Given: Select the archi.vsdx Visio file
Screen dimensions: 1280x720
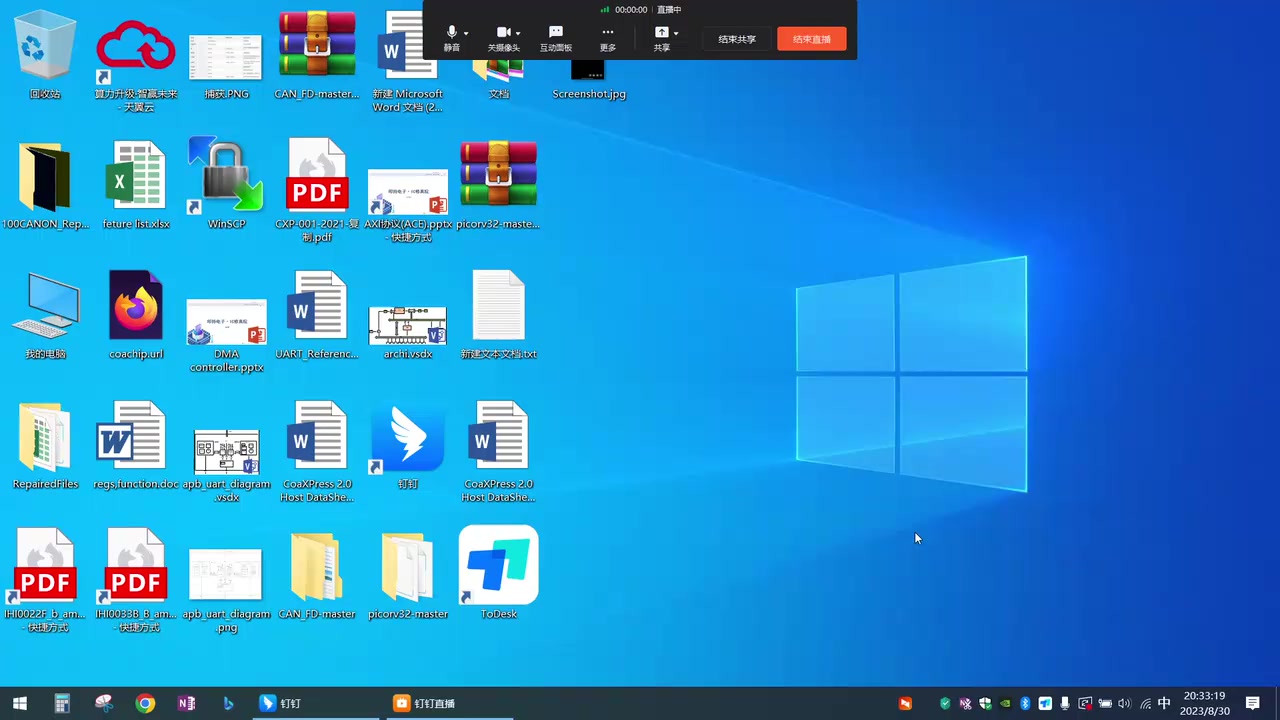Looking at the screenshot, I should (x=407, y=331).
